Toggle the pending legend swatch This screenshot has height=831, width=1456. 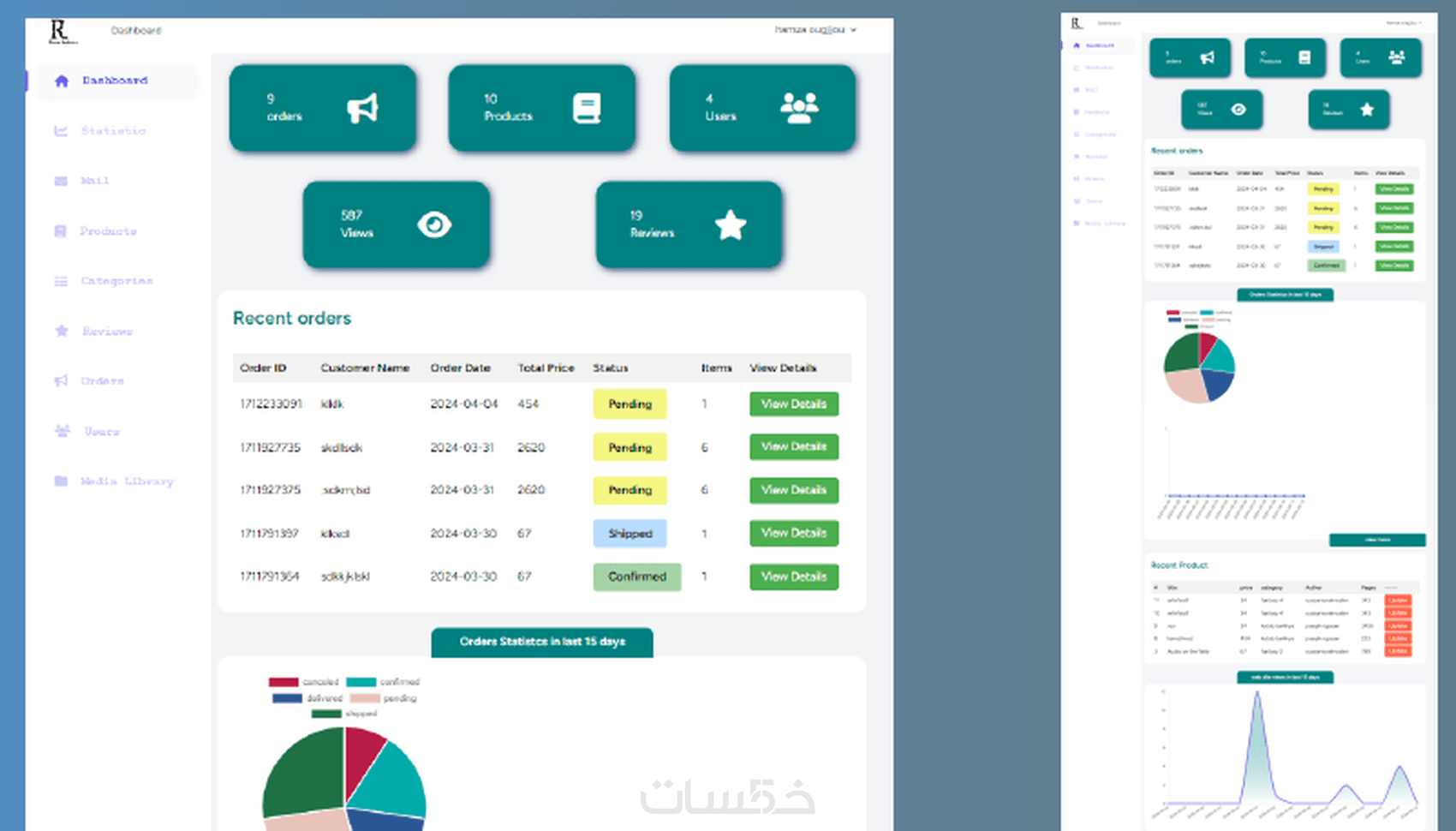(x=365, y=698)
